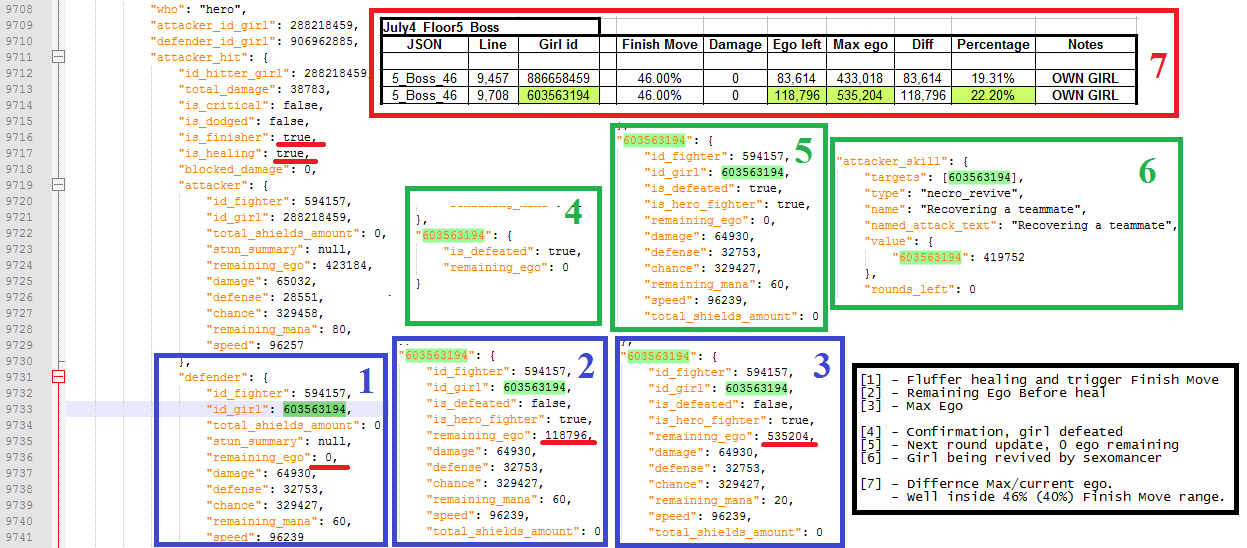
Task: Collapse the attacker_hit fold marker at line 9711
Action: [x=58, y=57]
